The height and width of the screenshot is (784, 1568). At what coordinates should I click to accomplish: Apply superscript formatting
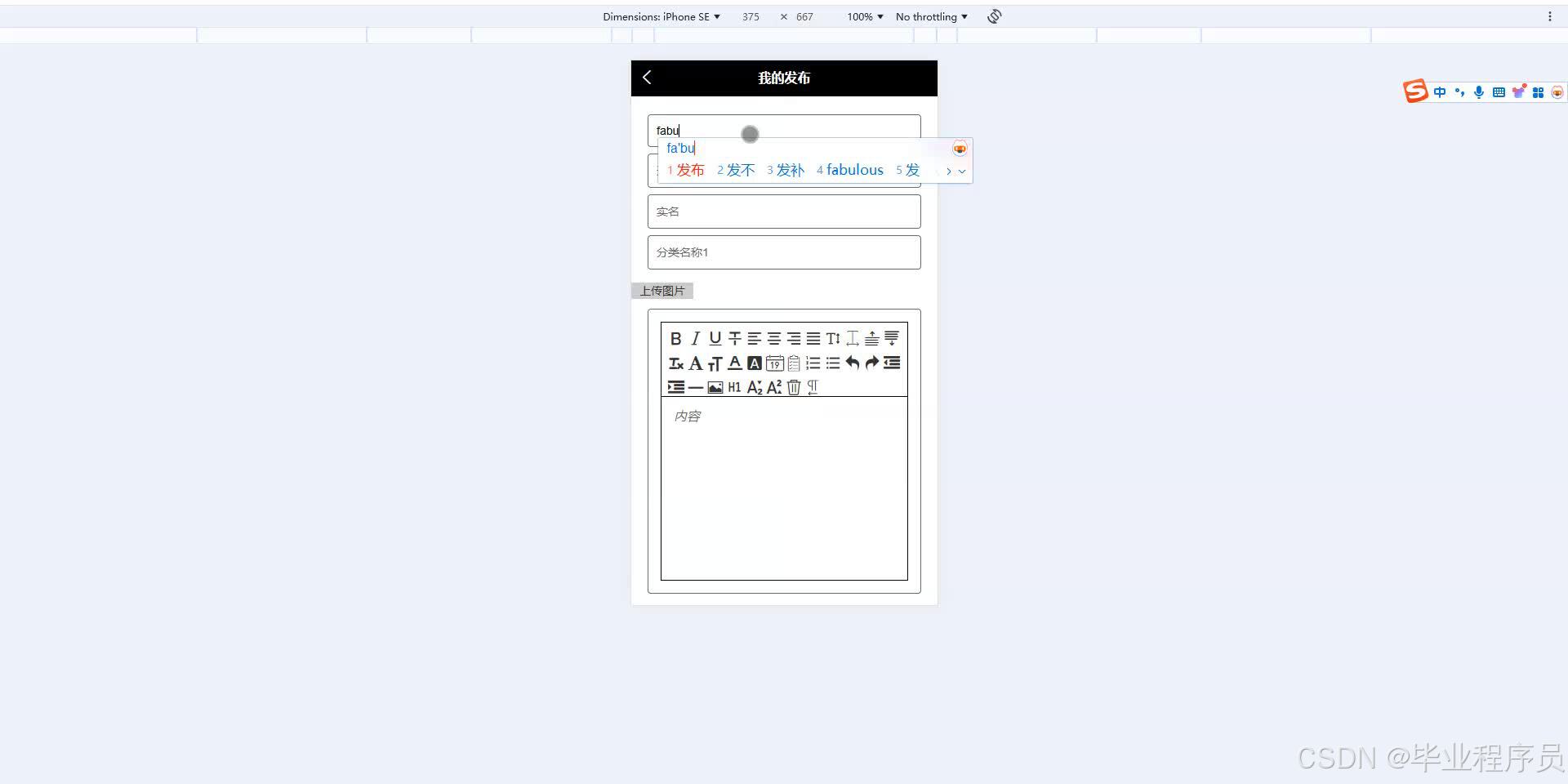773,387
